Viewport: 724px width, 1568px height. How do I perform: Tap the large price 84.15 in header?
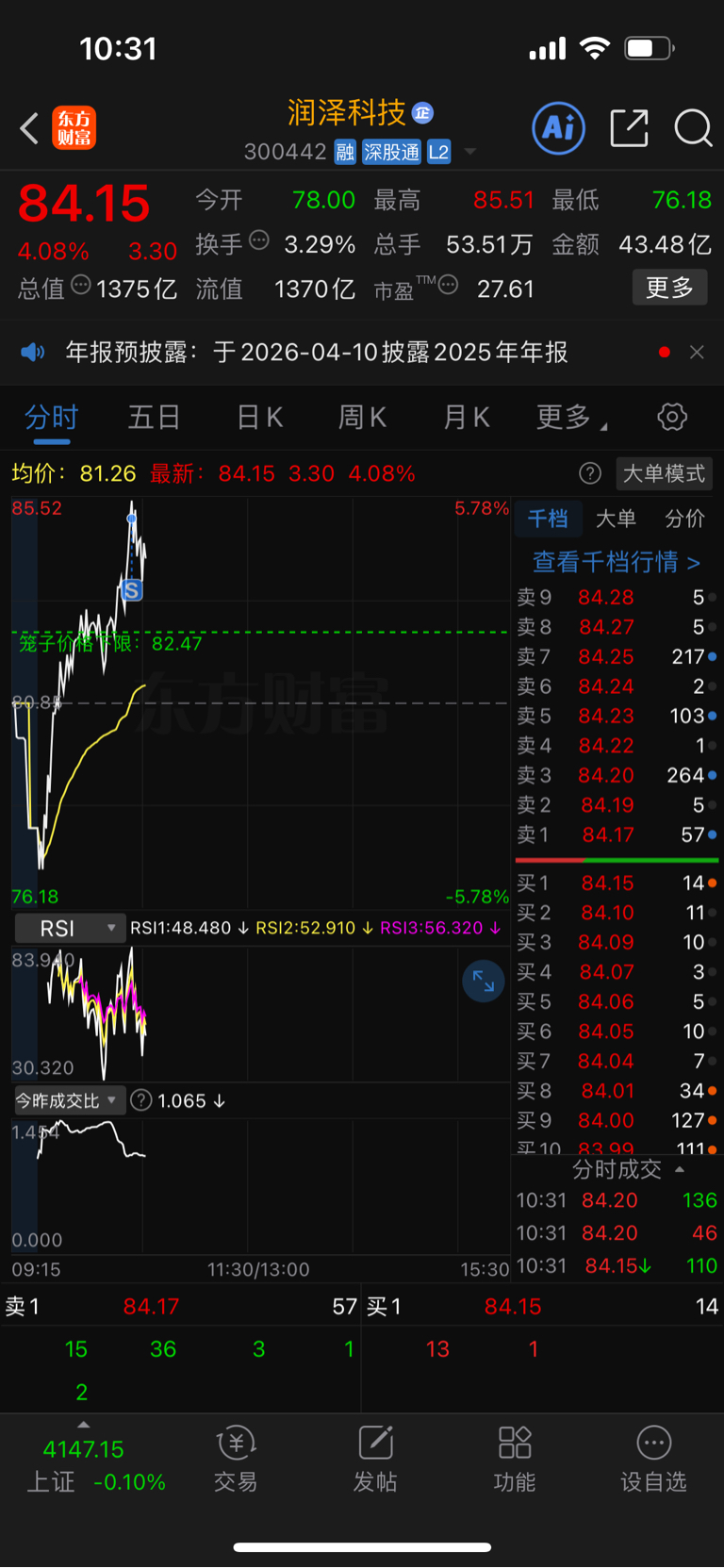tap(84, 203)
